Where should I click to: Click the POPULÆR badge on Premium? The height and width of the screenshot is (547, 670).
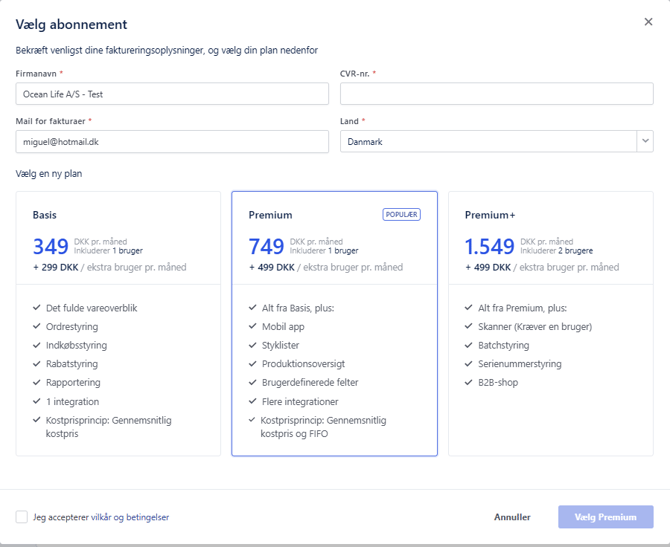pyautogui.click(x=402, y=215)
